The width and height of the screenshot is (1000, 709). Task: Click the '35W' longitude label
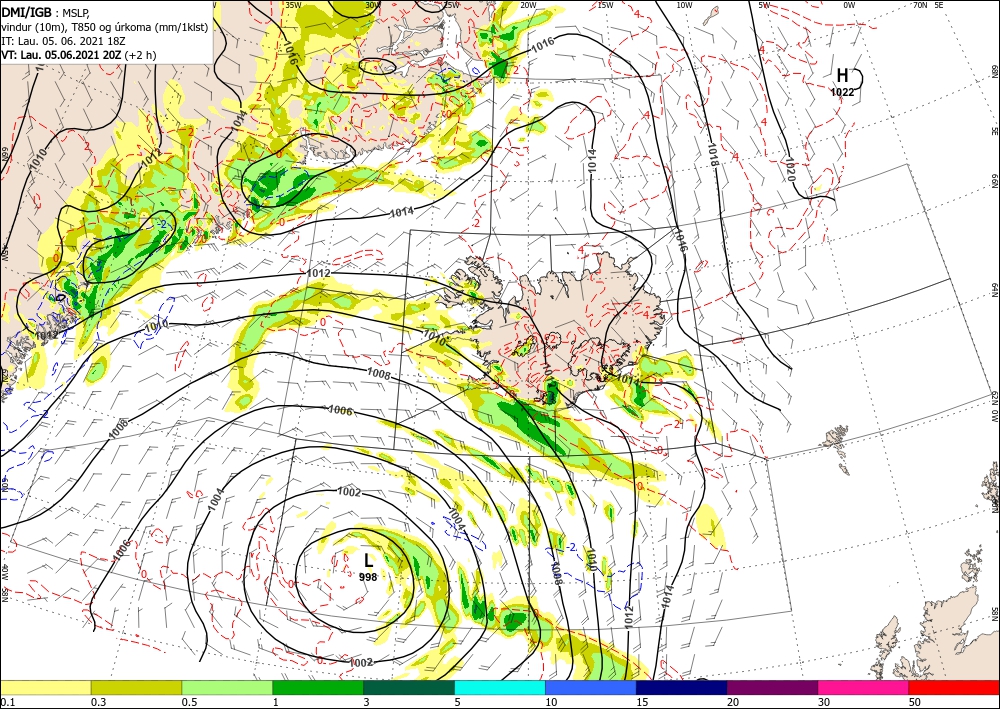coord(293,5)
